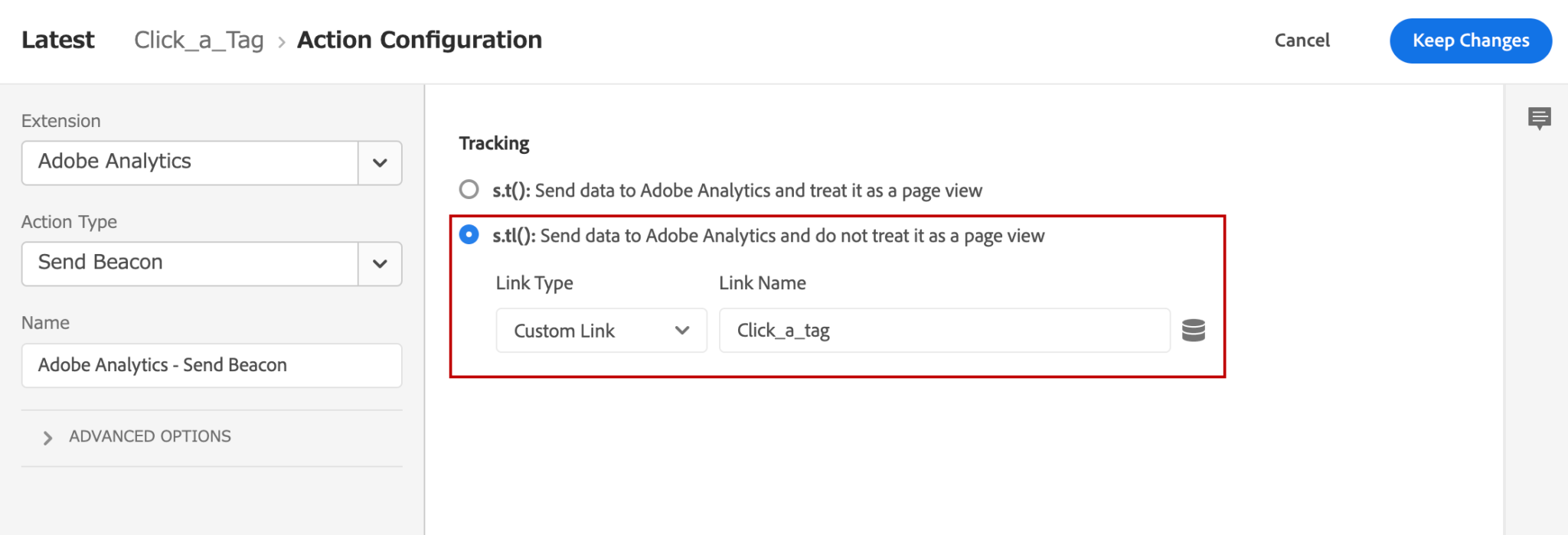Click the Extension dropdown chevron icon
The height and width of the screenshot is (535, 1568).
[x=378, y=162]
